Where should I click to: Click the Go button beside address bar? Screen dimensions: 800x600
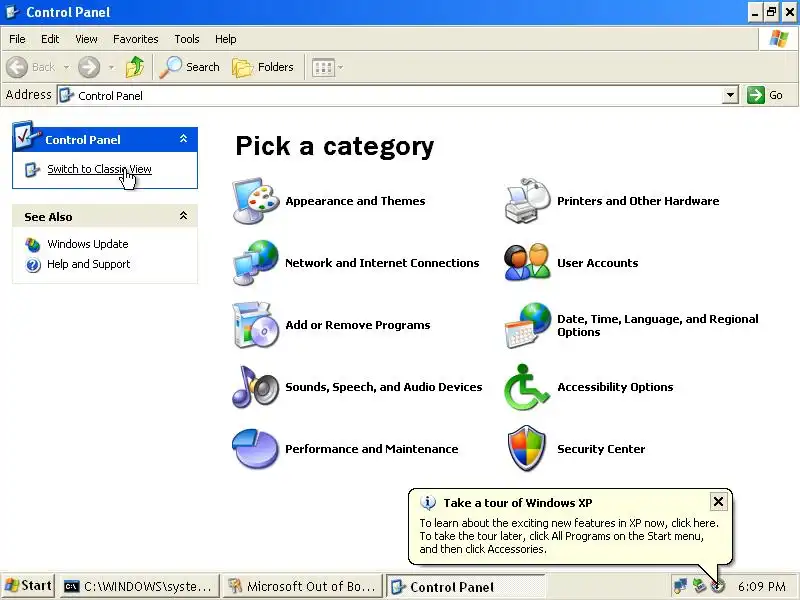pyautogui.click(x=765, y=95)
